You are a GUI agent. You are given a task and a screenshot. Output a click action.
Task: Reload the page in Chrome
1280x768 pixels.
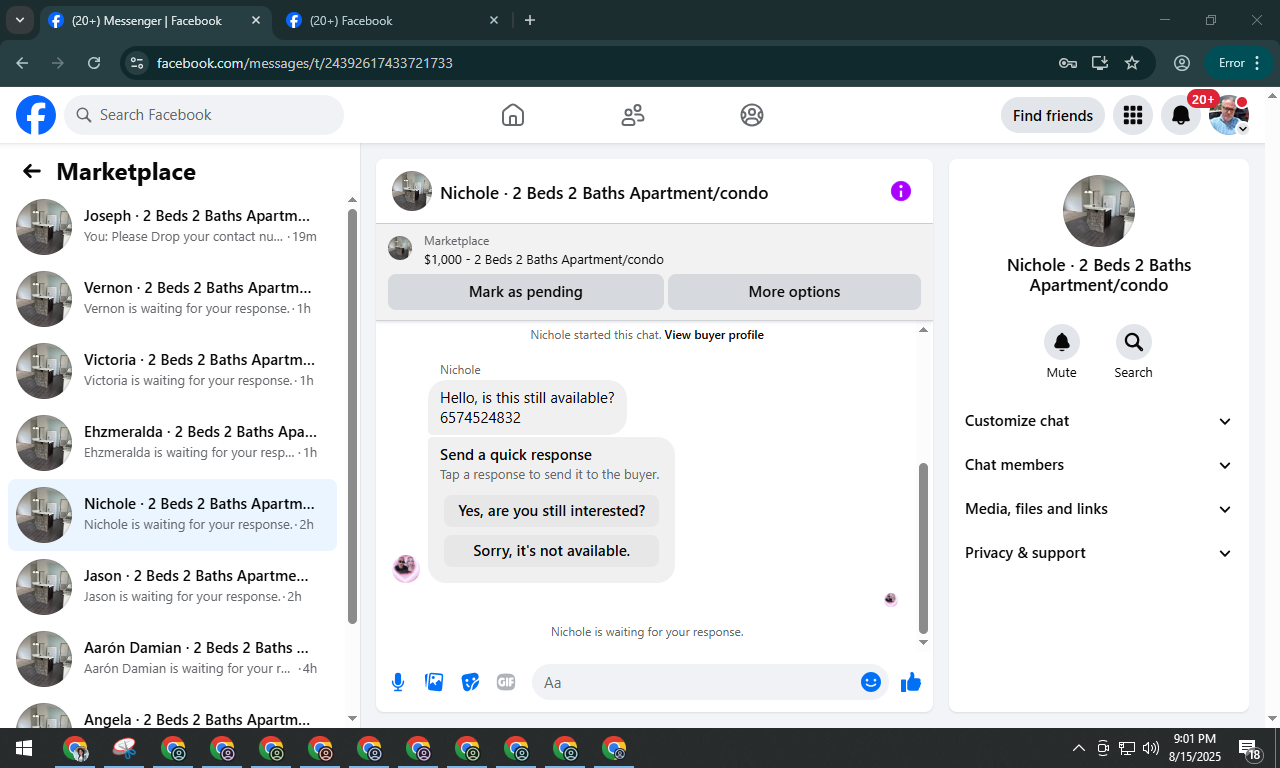point(94,63)
